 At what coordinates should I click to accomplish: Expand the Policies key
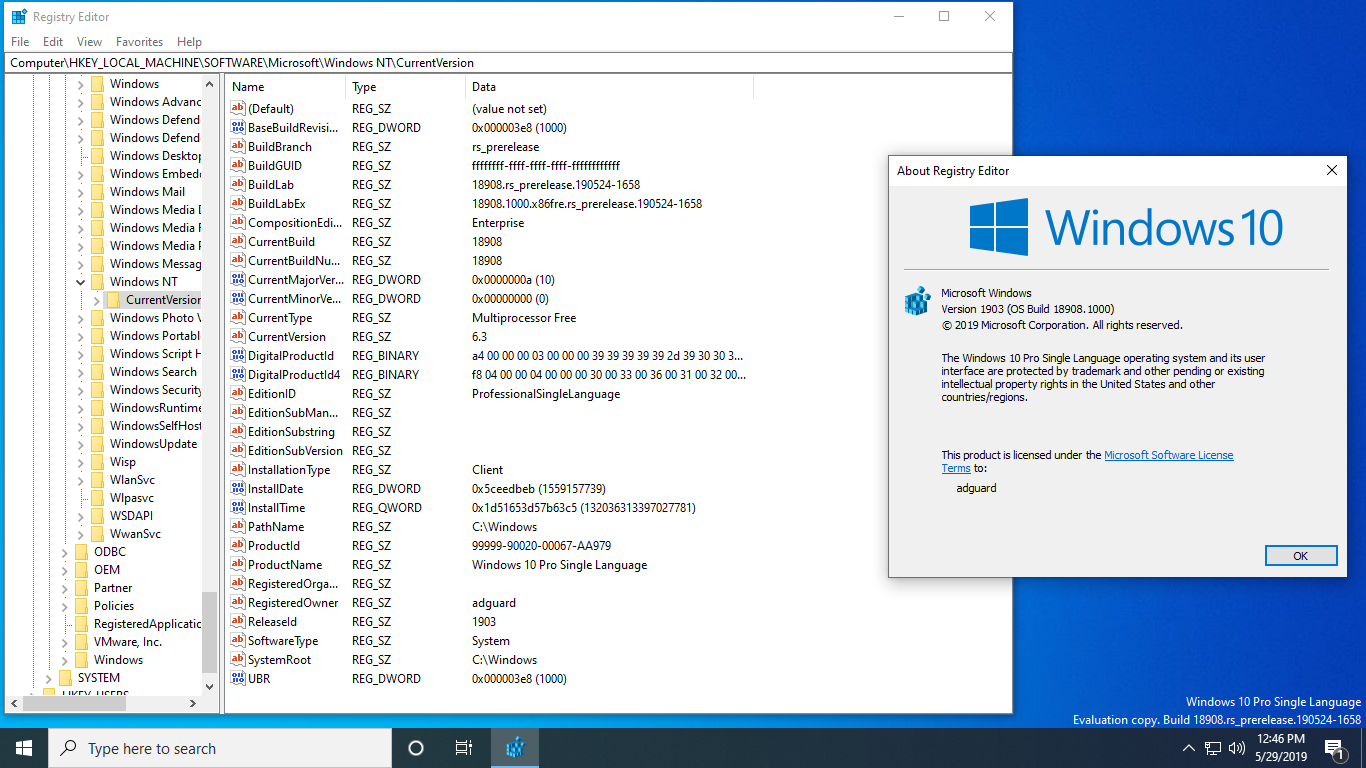coord(65,606)
